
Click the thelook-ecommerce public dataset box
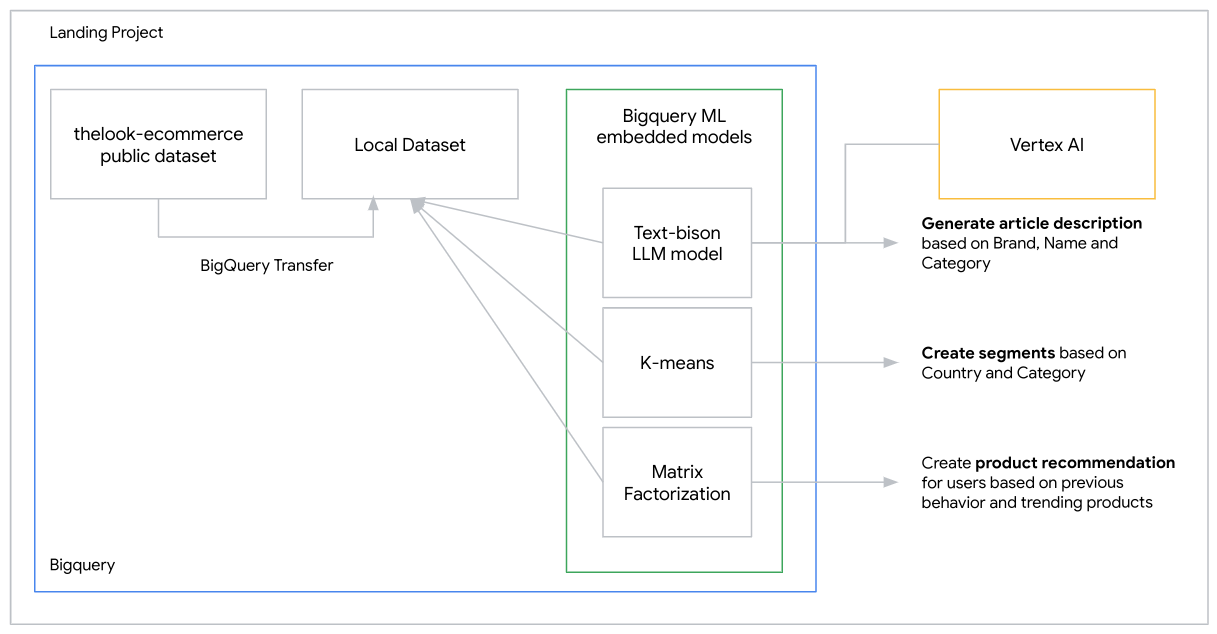coord(158,144)
